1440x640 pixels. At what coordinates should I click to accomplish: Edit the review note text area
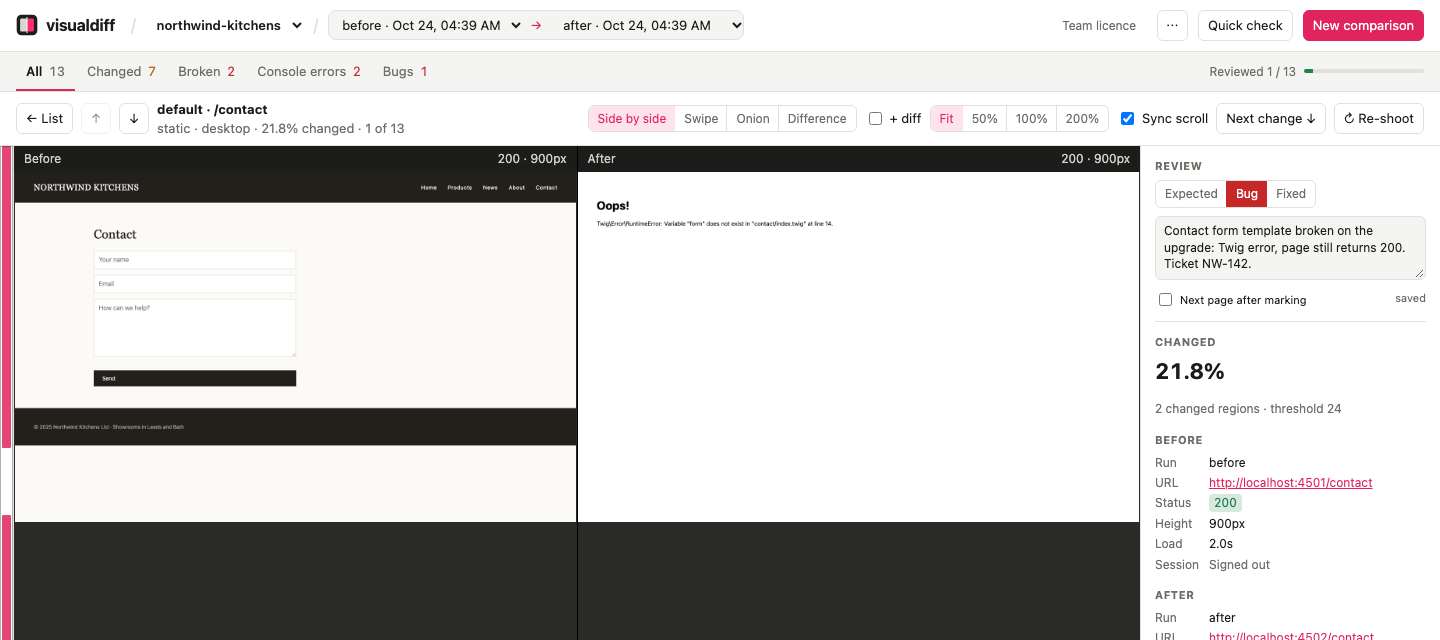(1290, 248)
